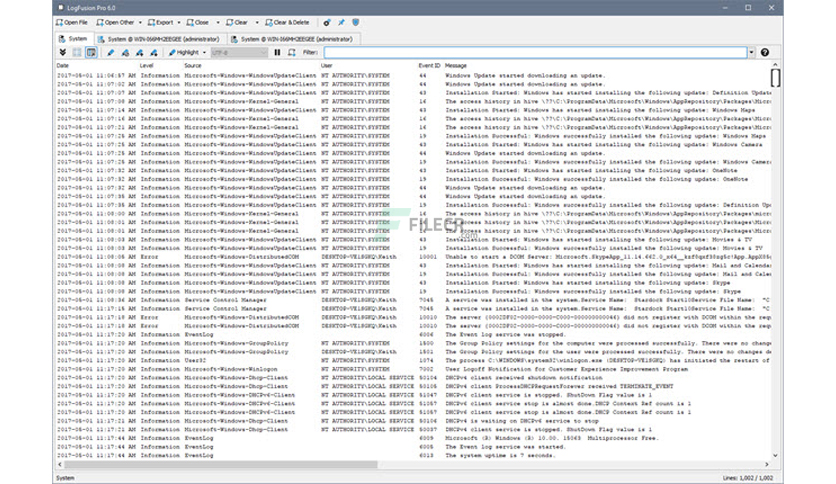Sort by the Date column header
Screen dimensions: 836x484
62,66
